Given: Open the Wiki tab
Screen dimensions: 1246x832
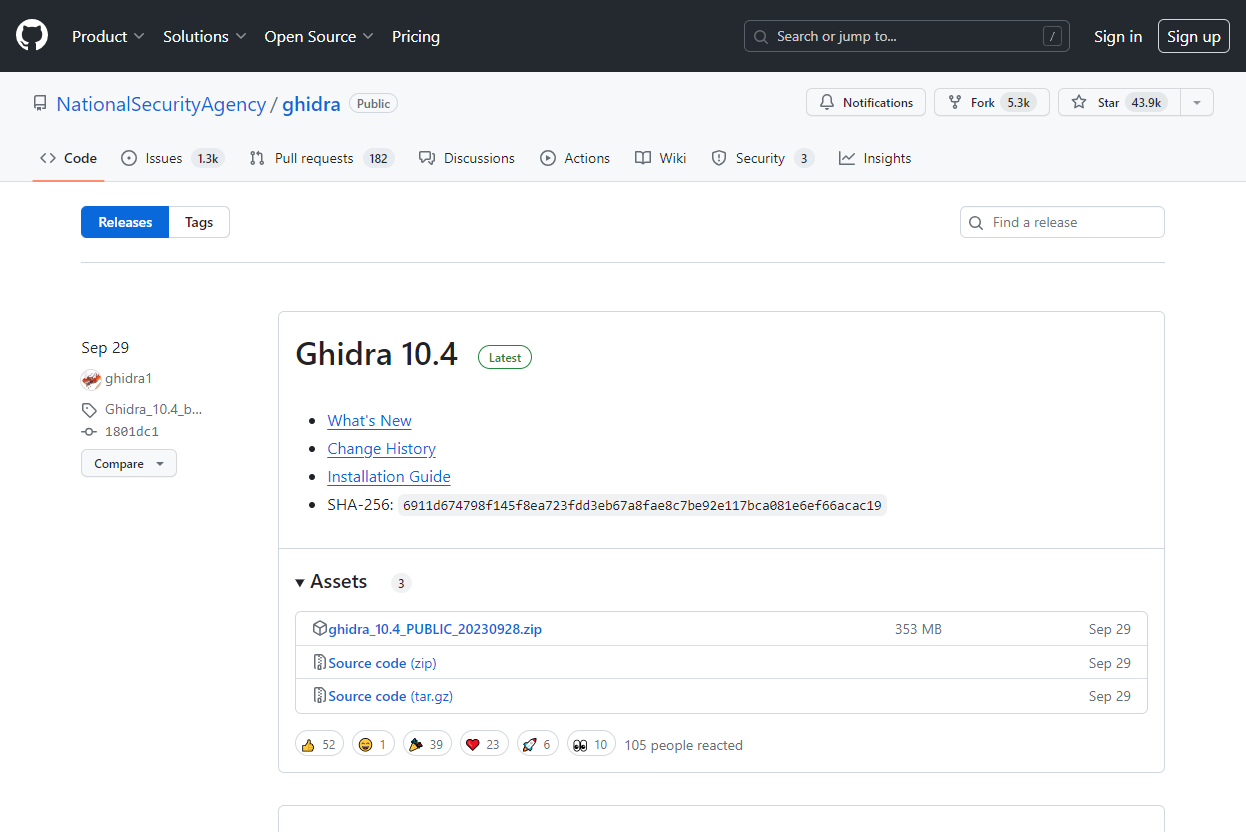Looking at the screenshot, I should point(661,158).
